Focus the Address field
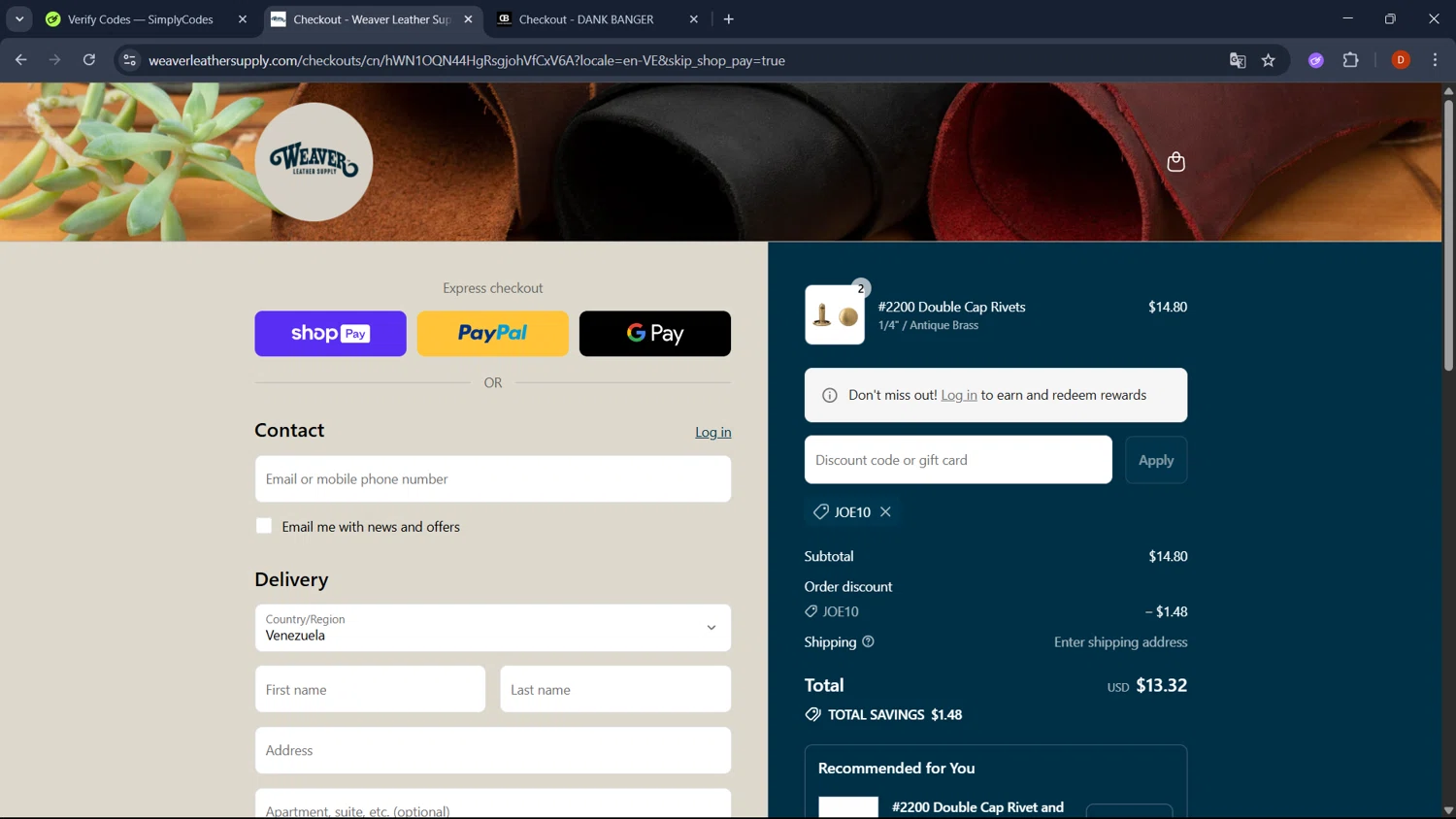 493,750
